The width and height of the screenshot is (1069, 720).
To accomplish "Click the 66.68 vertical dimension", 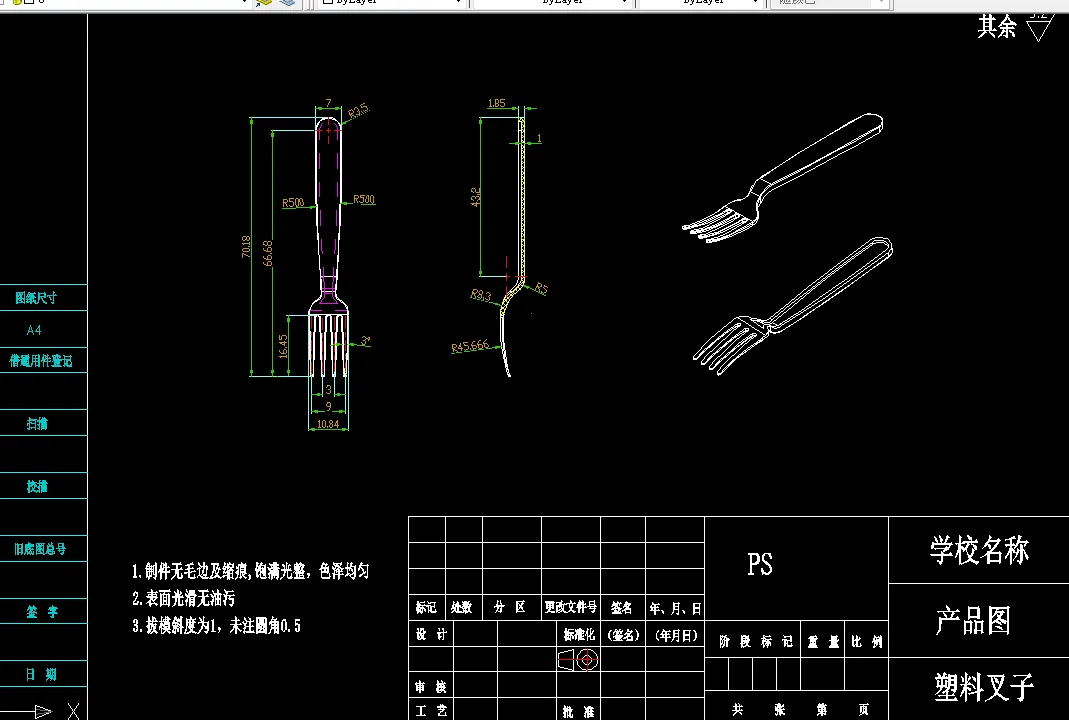I will point(268,252).
